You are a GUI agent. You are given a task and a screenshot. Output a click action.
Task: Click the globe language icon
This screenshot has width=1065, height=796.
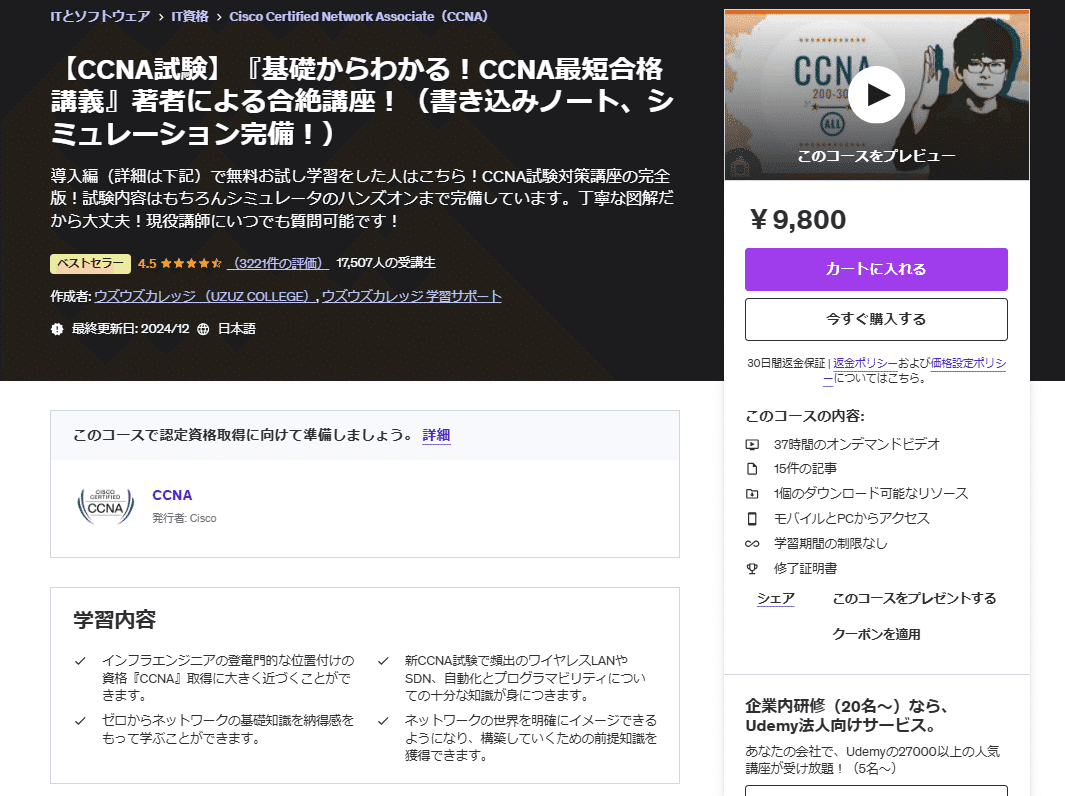click(203, 329)
